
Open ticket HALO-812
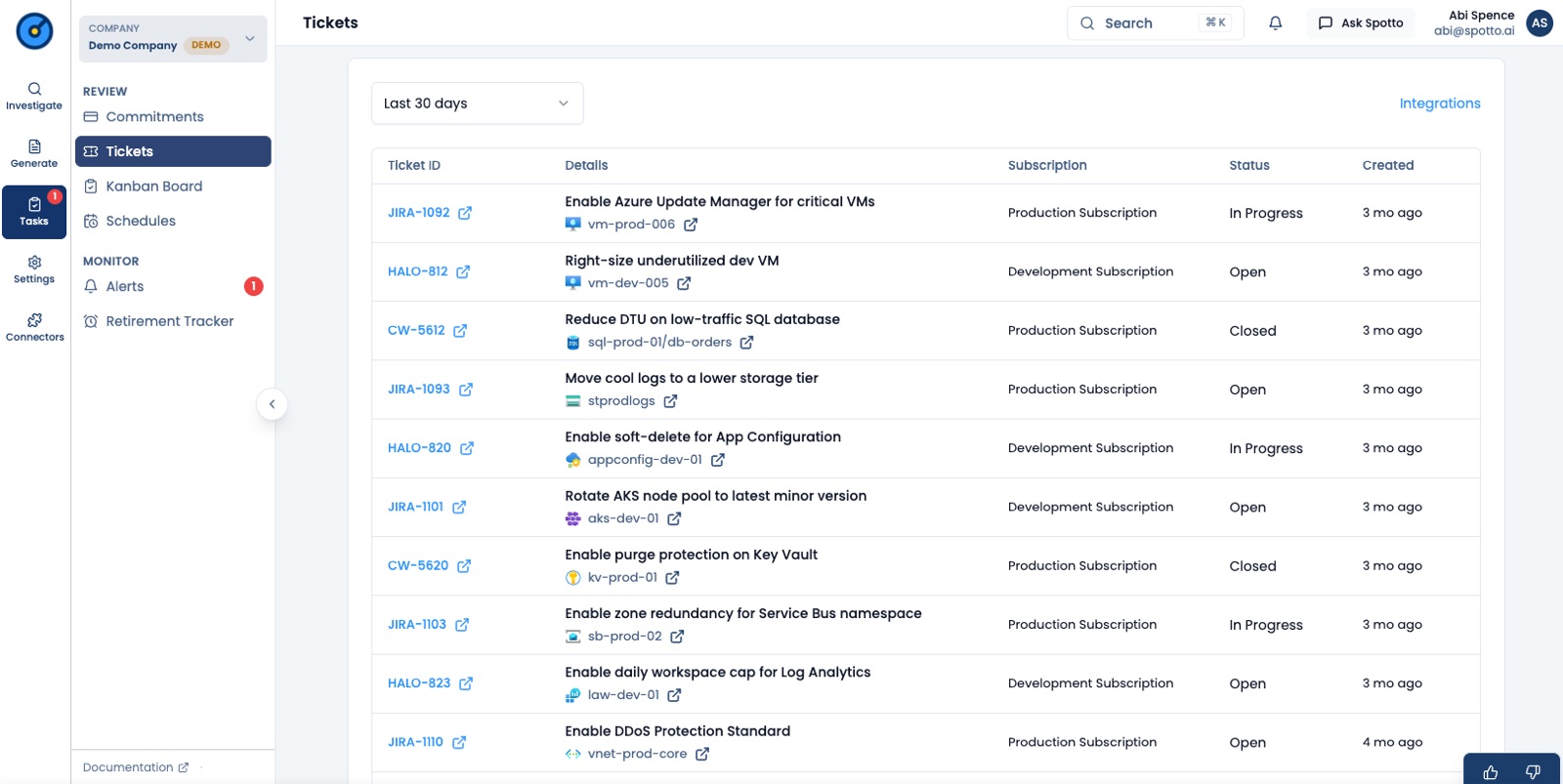418,271
